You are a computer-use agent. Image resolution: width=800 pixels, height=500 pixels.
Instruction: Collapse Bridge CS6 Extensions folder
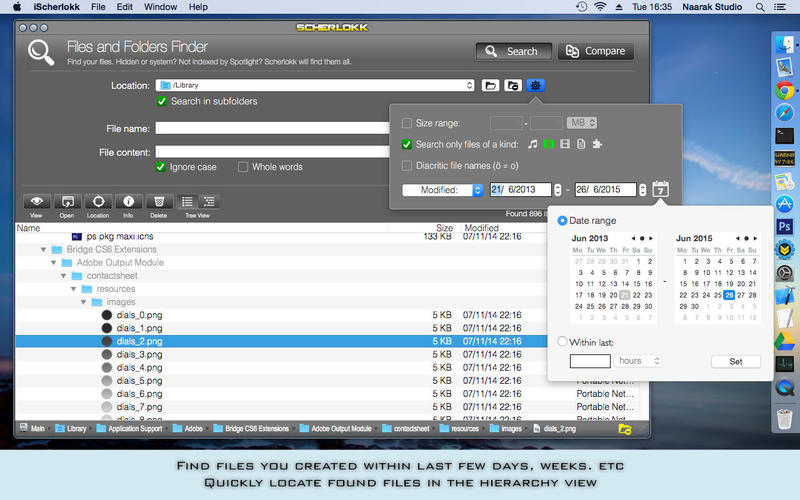(x=43, y=249)
